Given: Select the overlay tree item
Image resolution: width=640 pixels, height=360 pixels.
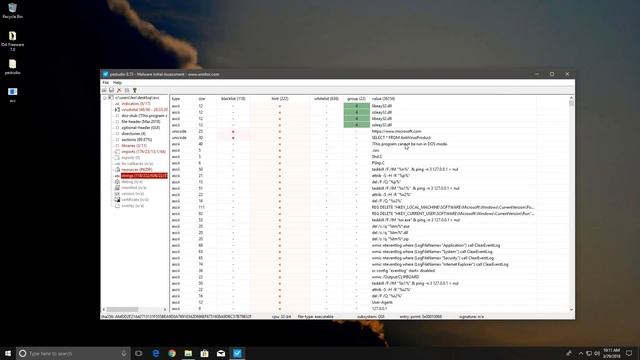Looking at the screenshot, I should tap(133, 206).
